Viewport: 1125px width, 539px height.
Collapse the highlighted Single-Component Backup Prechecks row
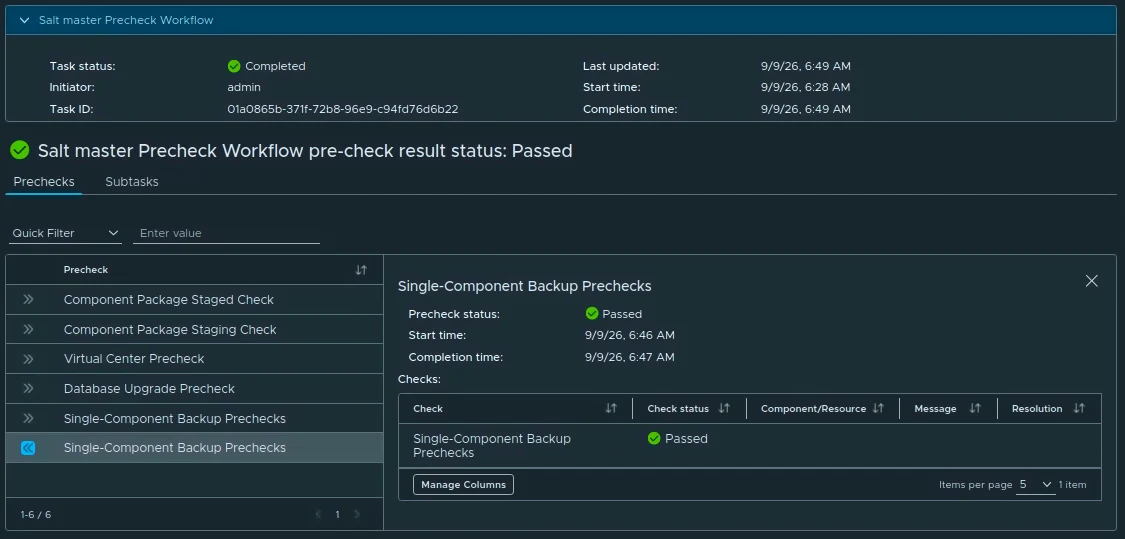pyautogui.click(x=28, y=448)
